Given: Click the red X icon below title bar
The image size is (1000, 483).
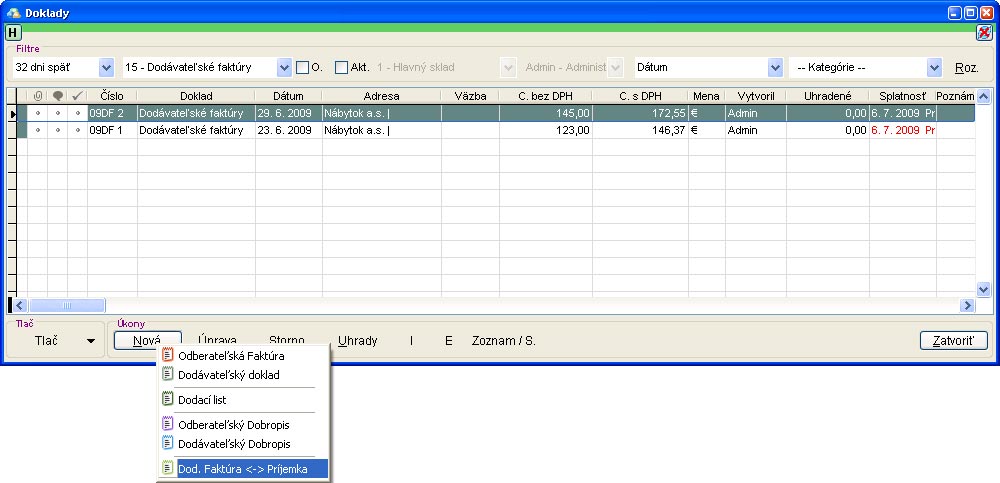Looking at the screenshot, I should point(984,33).
